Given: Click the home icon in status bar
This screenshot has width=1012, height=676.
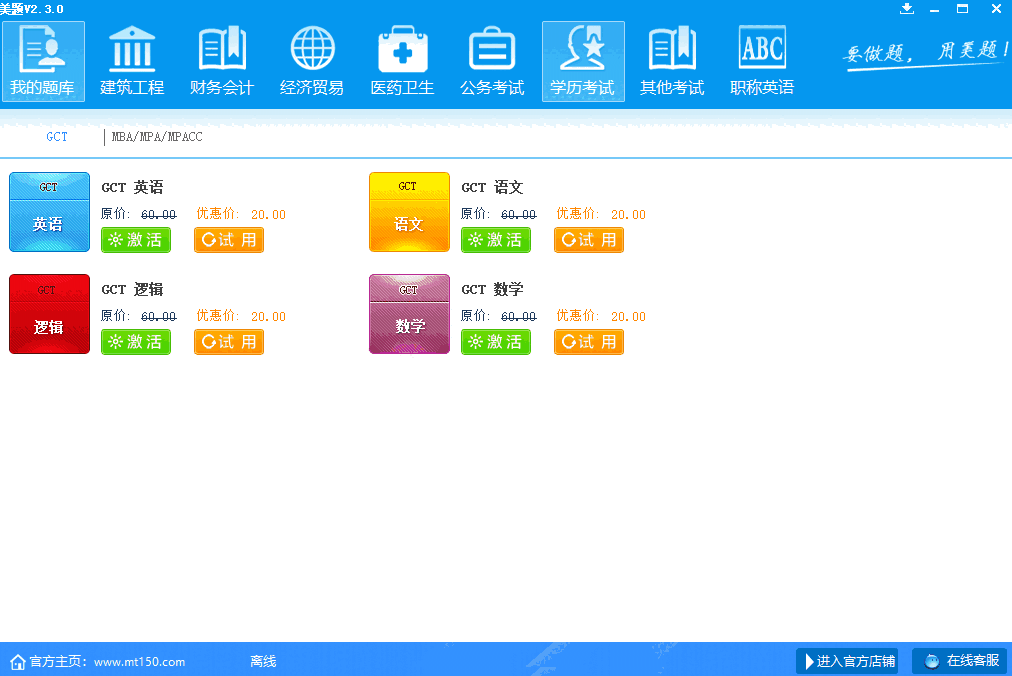Looking at the screenshot, I should tap(18, 662).
